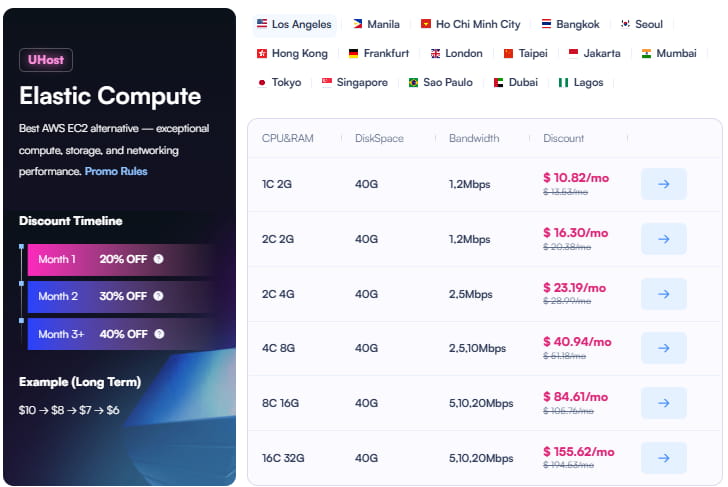Click the arrow button for 8C 16G plan

[663, 403]
